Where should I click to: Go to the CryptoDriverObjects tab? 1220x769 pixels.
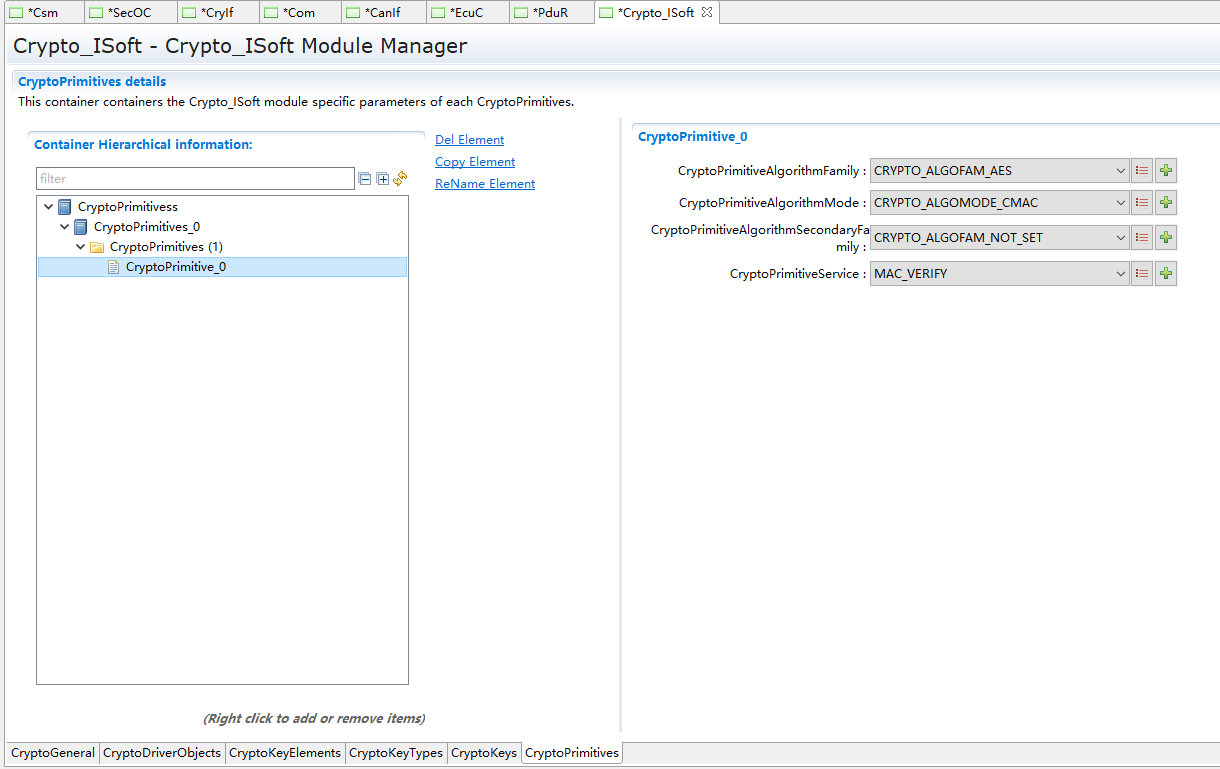(162, 753)
